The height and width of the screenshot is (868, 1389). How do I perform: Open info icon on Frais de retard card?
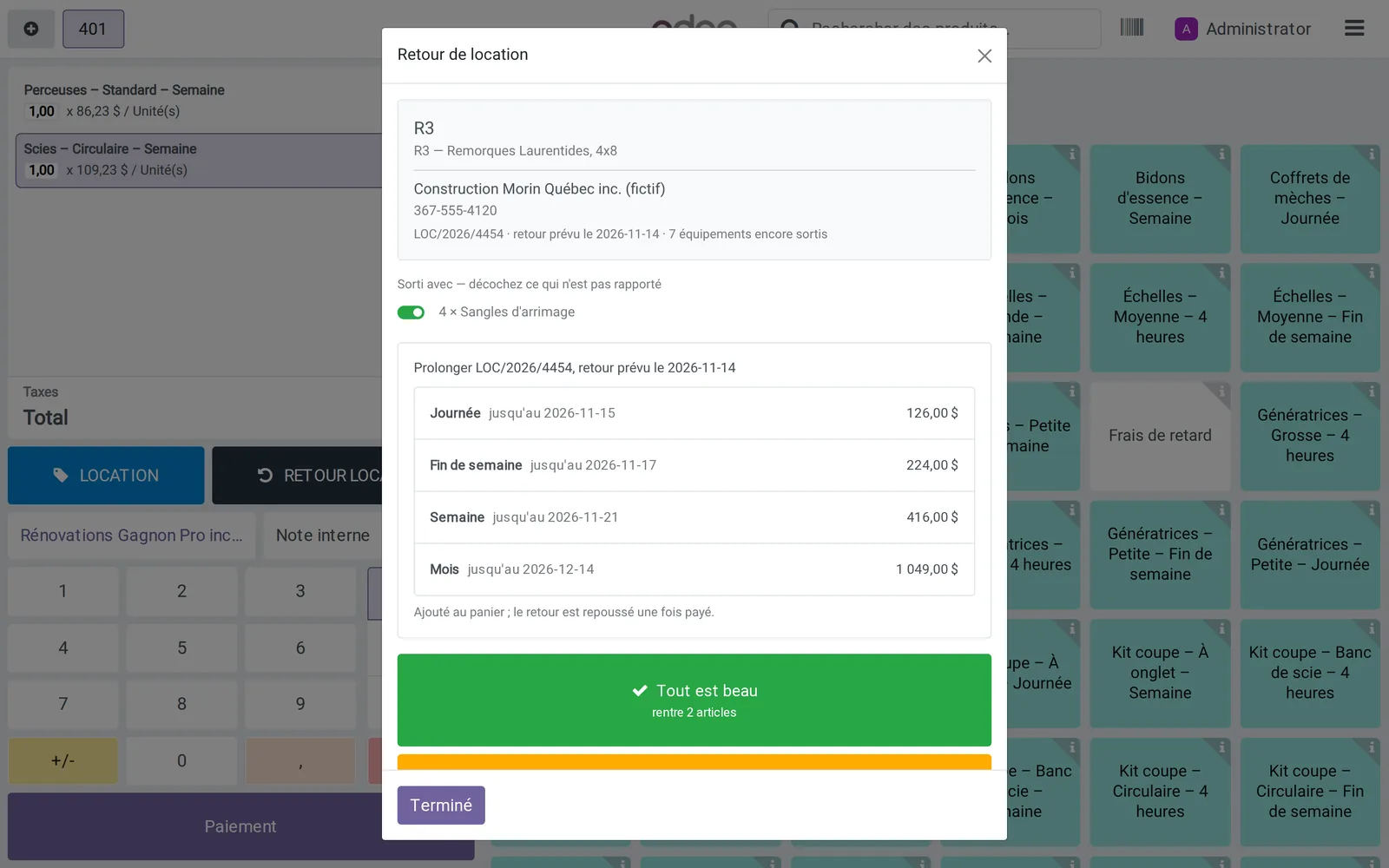[x=1221, y=391]
